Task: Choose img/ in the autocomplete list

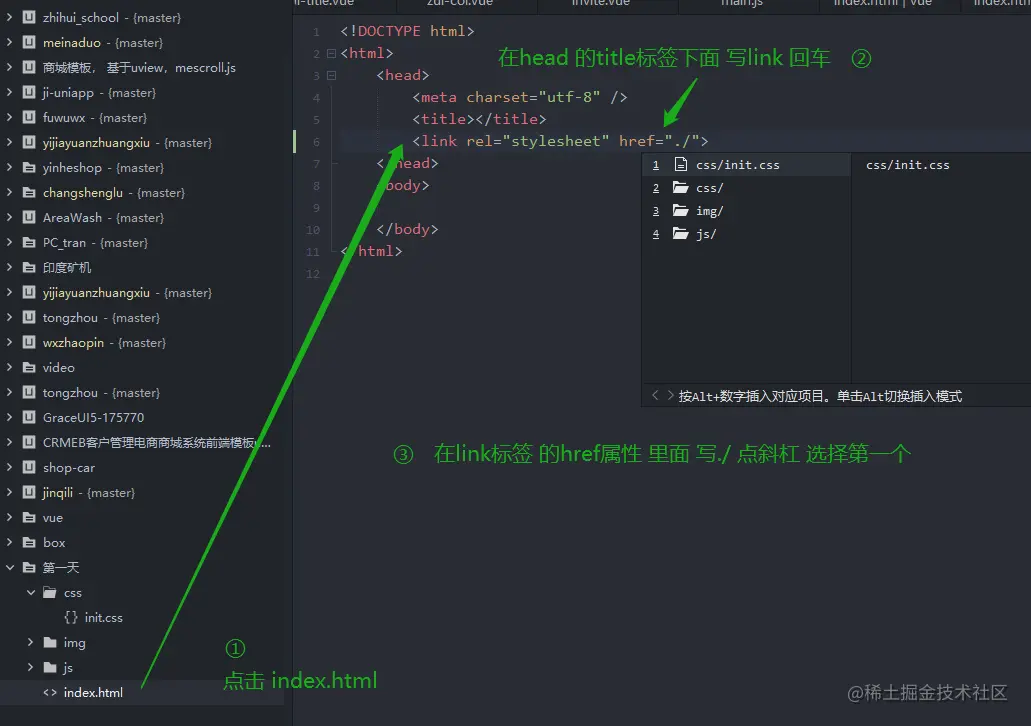Action: tap(746, 210)
